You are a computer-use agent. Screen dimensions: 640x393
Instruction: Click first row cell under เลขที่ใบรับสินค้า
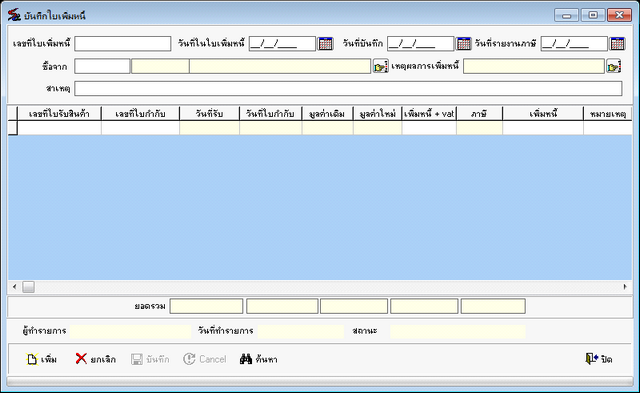coord(59,128)
